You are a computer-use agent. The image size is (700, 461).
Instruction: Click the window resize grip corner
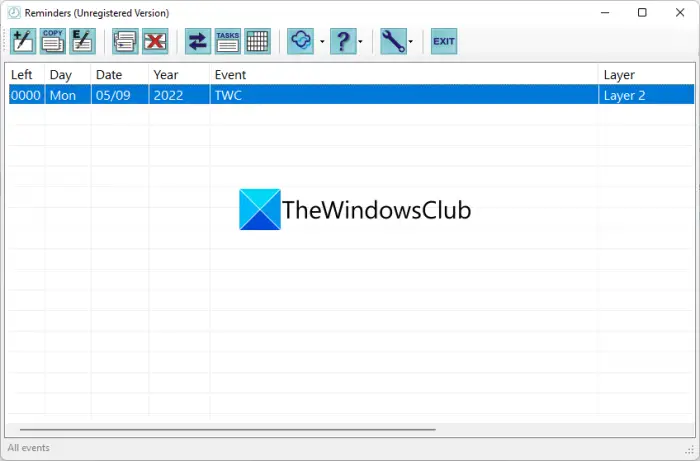(x=690, y=450)
